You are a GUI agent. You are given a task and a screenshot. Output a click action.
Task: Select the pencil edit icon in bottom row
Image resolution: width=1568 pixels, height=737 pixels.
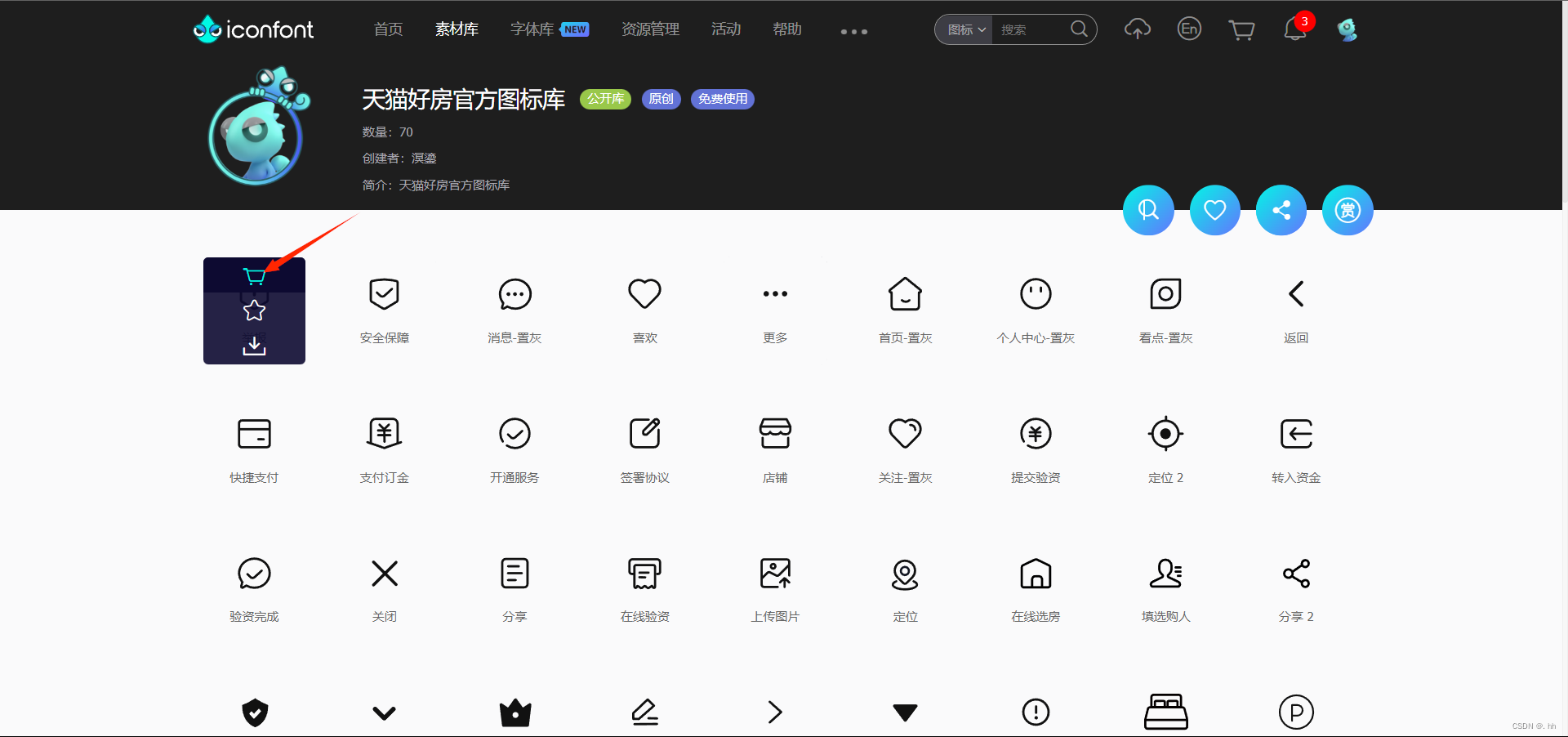[x=645, y=712]
